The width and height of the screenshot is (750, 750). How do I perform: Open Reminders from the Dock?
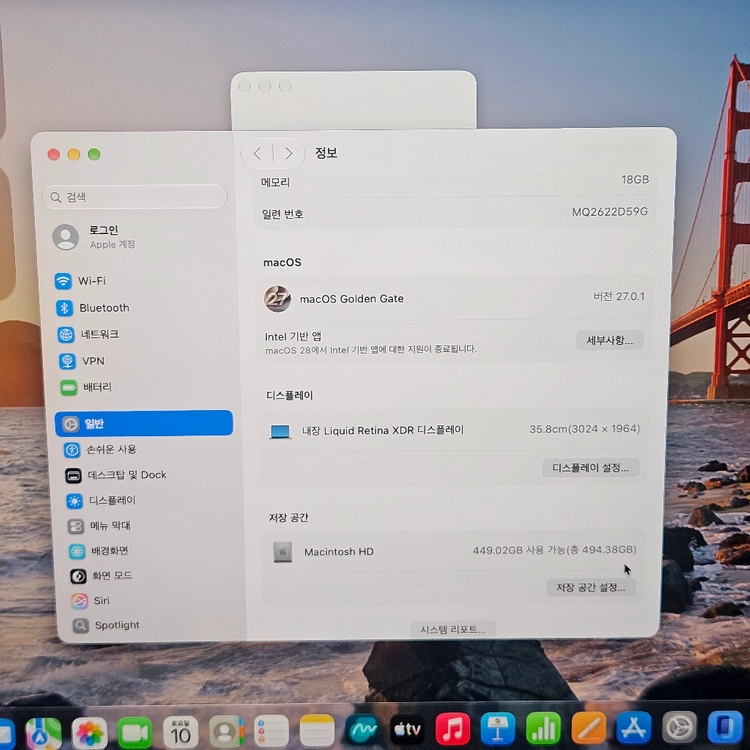[x=271, y=731]
